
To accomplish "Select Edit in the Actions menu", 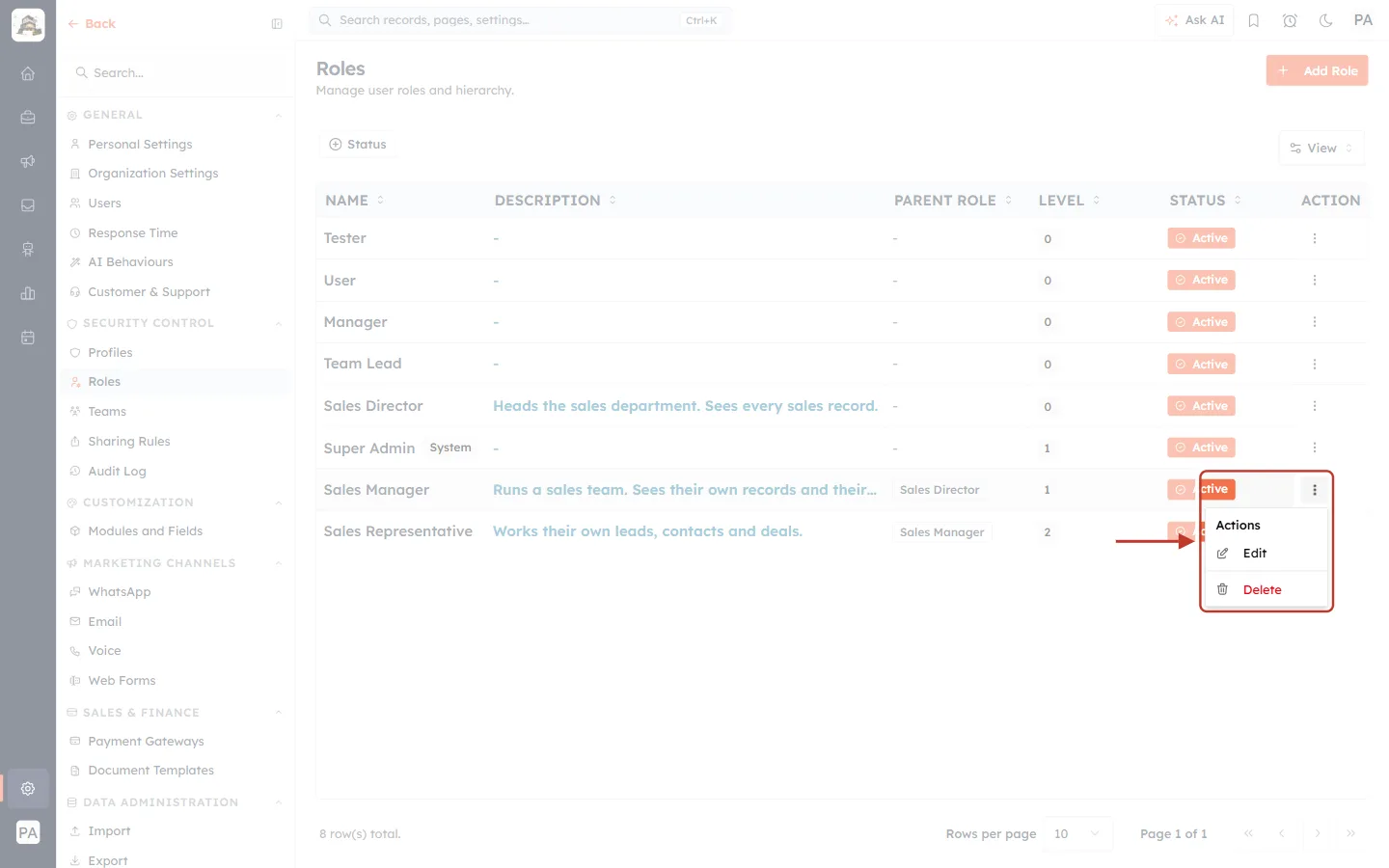I will point(1266,554).
